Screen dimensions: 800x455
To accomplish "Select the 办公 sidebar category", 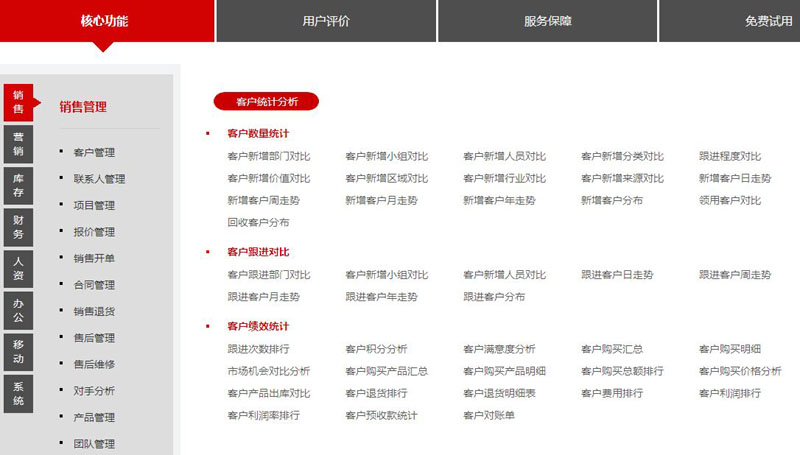I will pos(18,310).
